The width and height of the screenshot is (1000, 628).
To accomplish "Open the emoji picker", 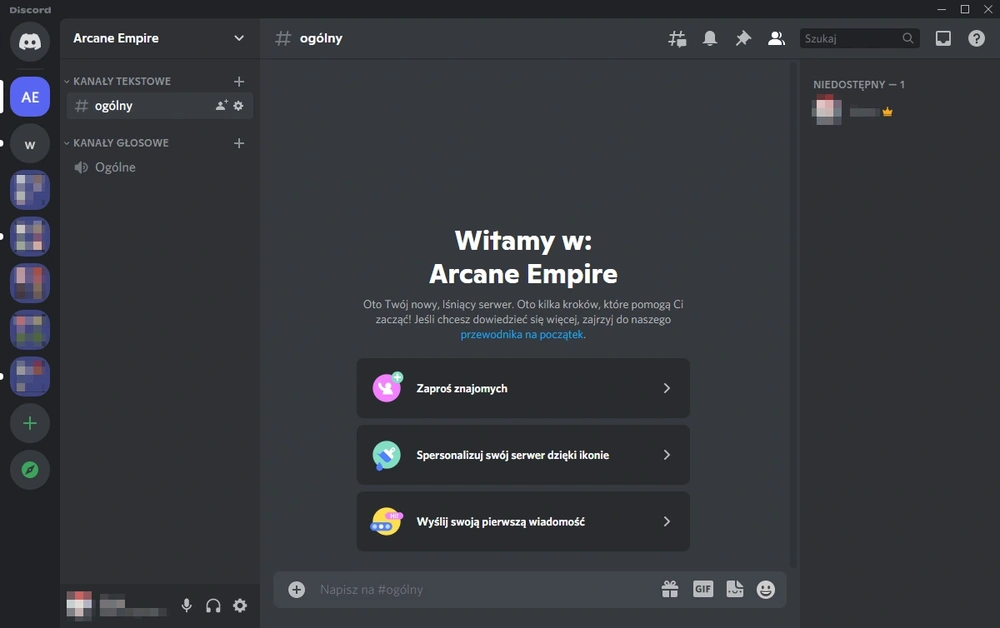I will point(766,589).
